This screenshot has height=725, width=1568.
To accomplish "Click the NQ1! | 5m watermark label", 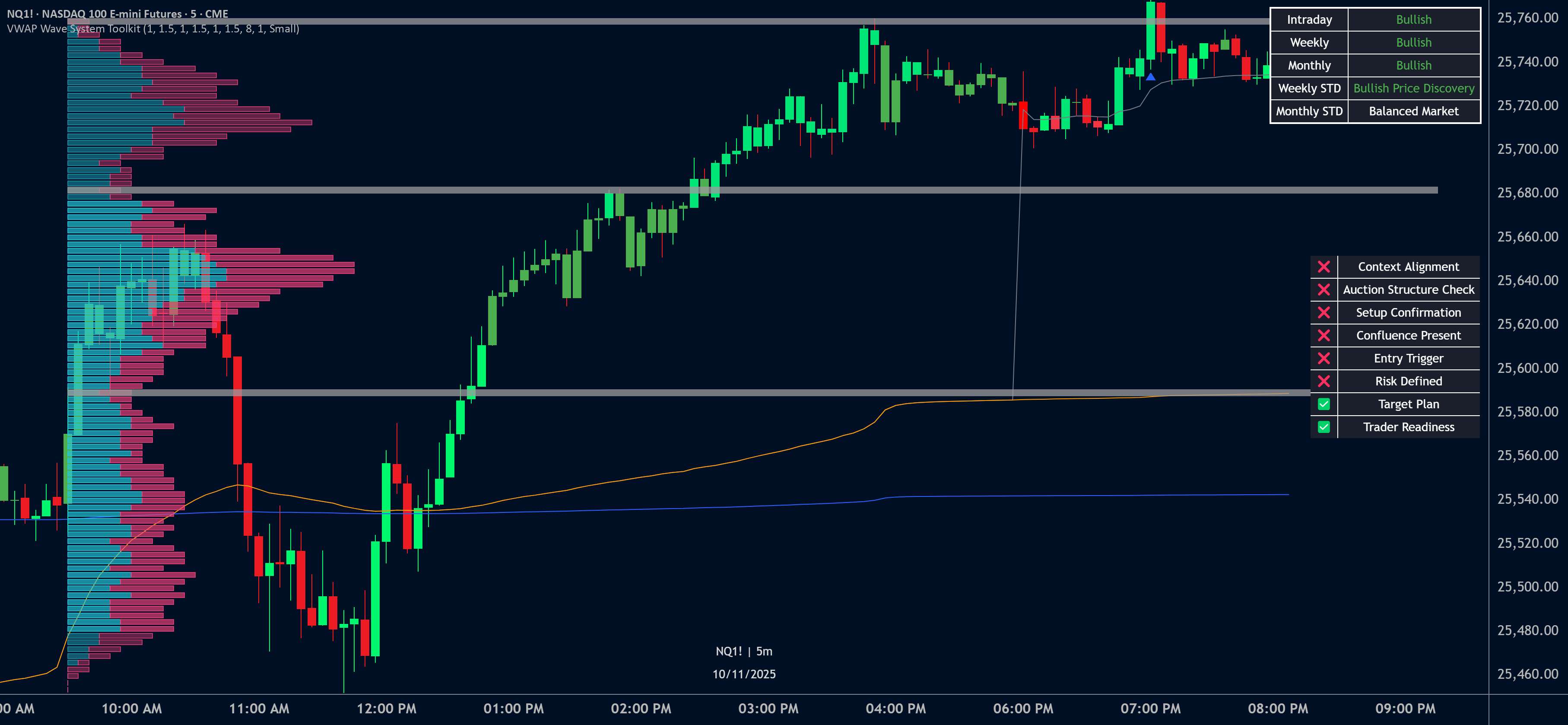I will pyautogui.click(x=744, y=652).
